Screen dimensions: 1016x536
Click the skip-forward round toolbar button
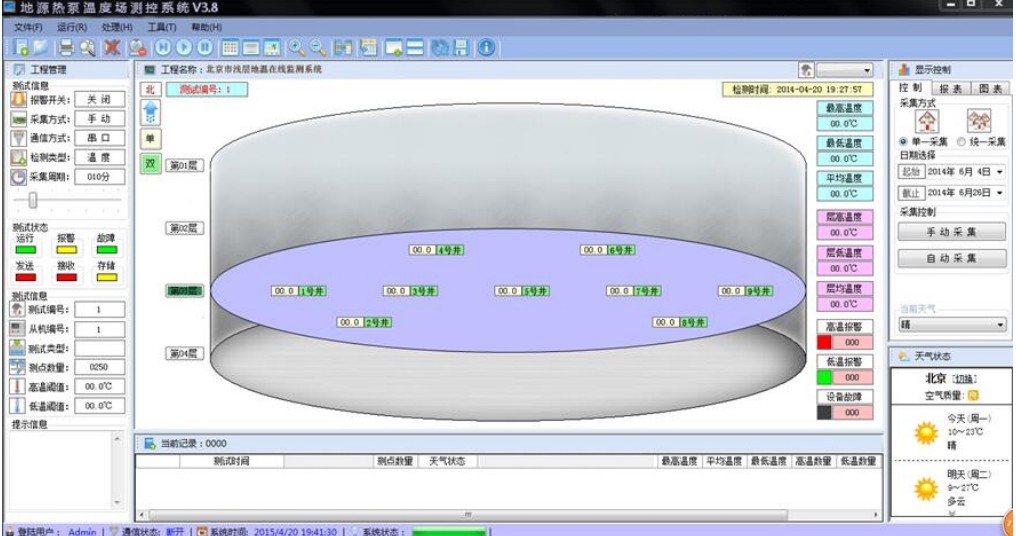tap(163, 47)
